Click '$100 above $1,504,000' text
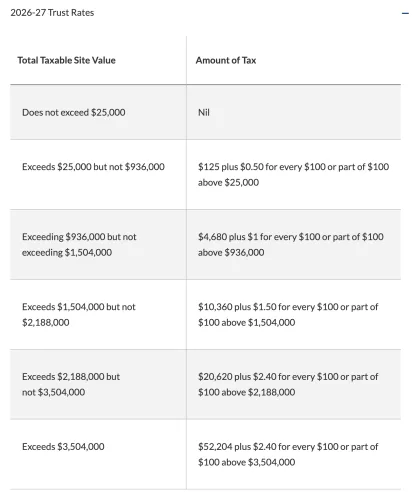Image resolution: width=419 pixels, height=500 pixels. coord(246,323)
